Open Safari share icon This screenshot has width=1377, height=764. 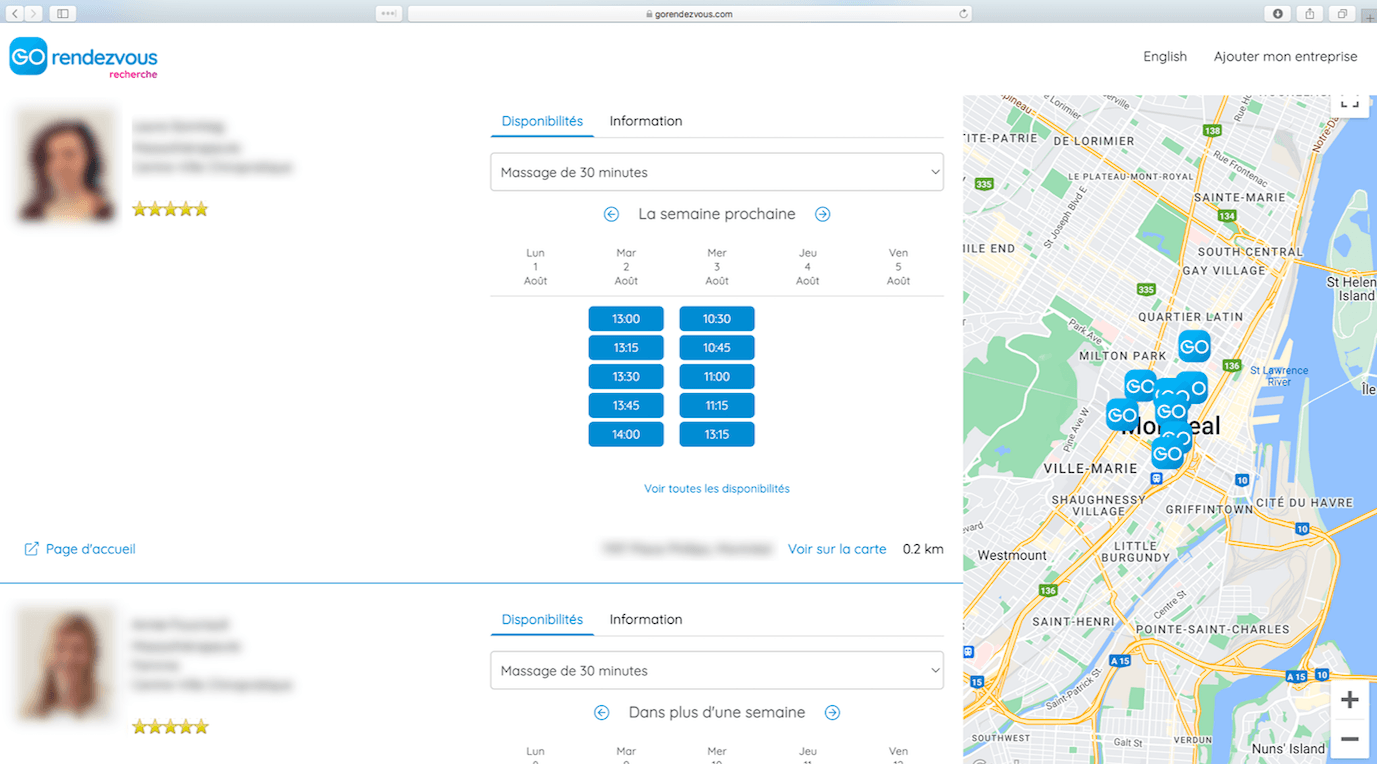tap(1310, 14)
